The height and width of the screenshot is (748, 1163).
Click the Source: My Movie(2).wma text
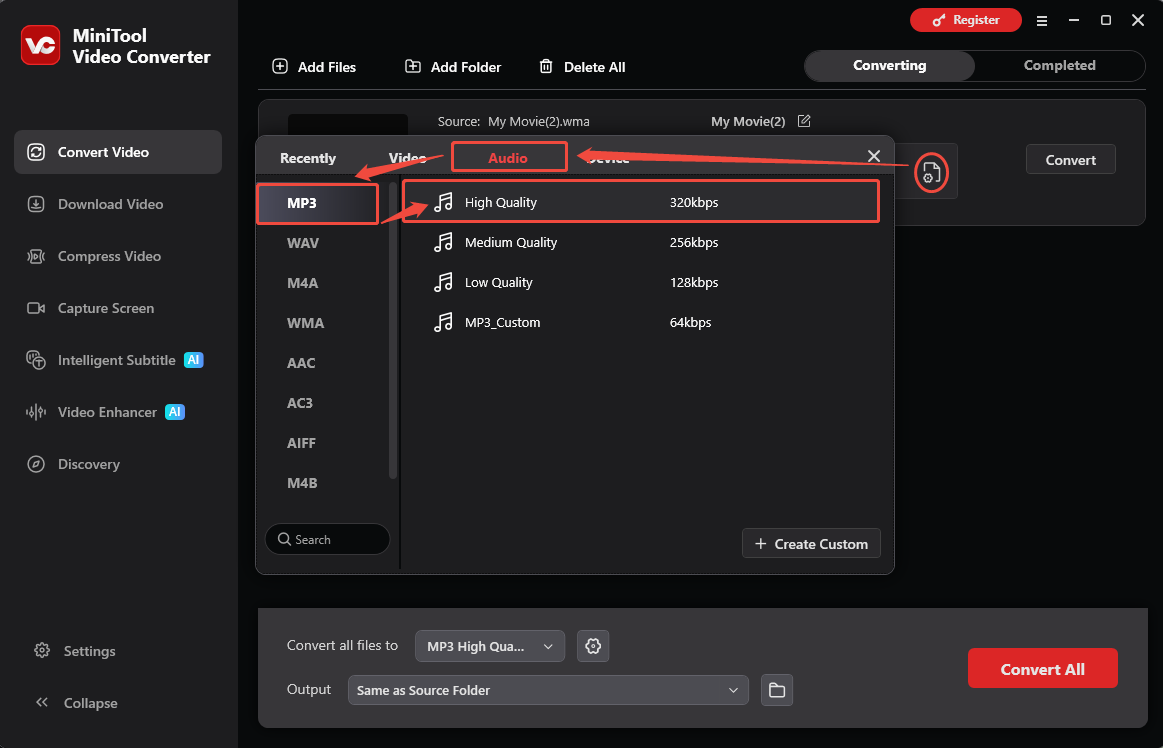(513, 121)
